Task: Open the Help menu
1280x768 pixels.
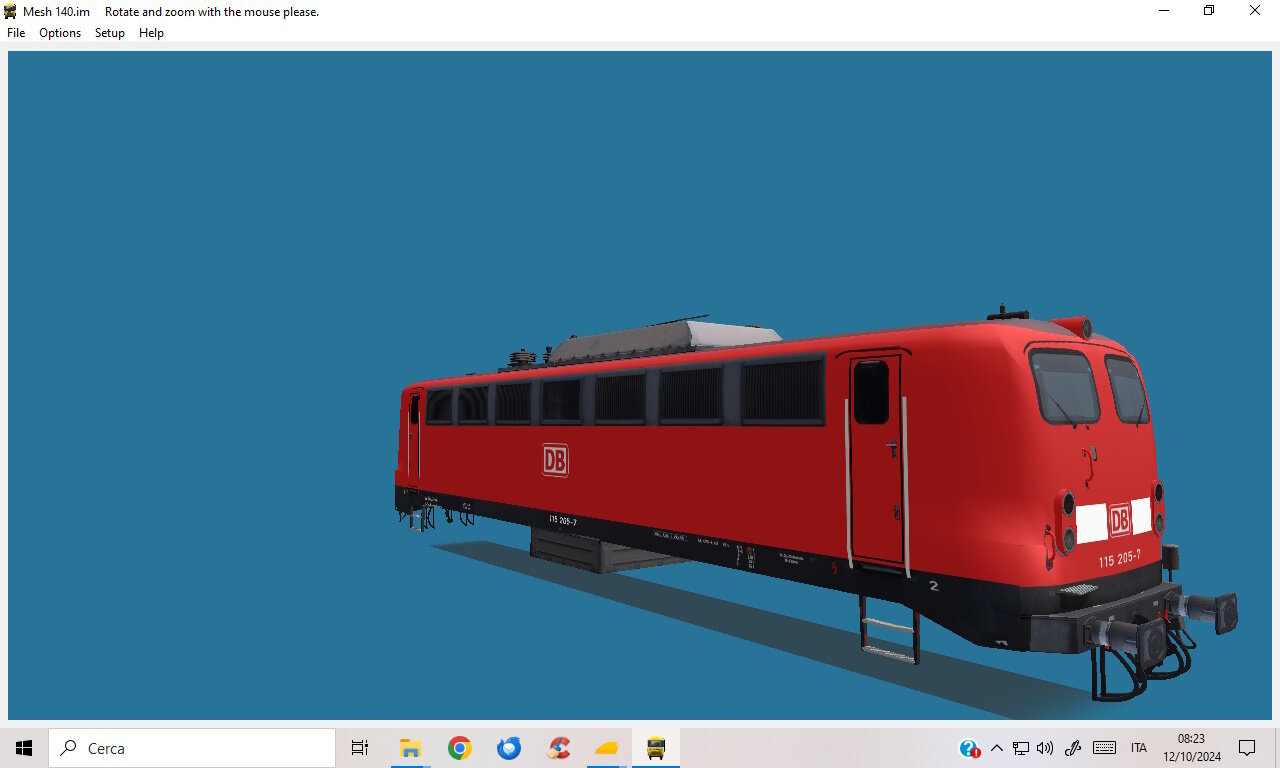Action: 151,33
